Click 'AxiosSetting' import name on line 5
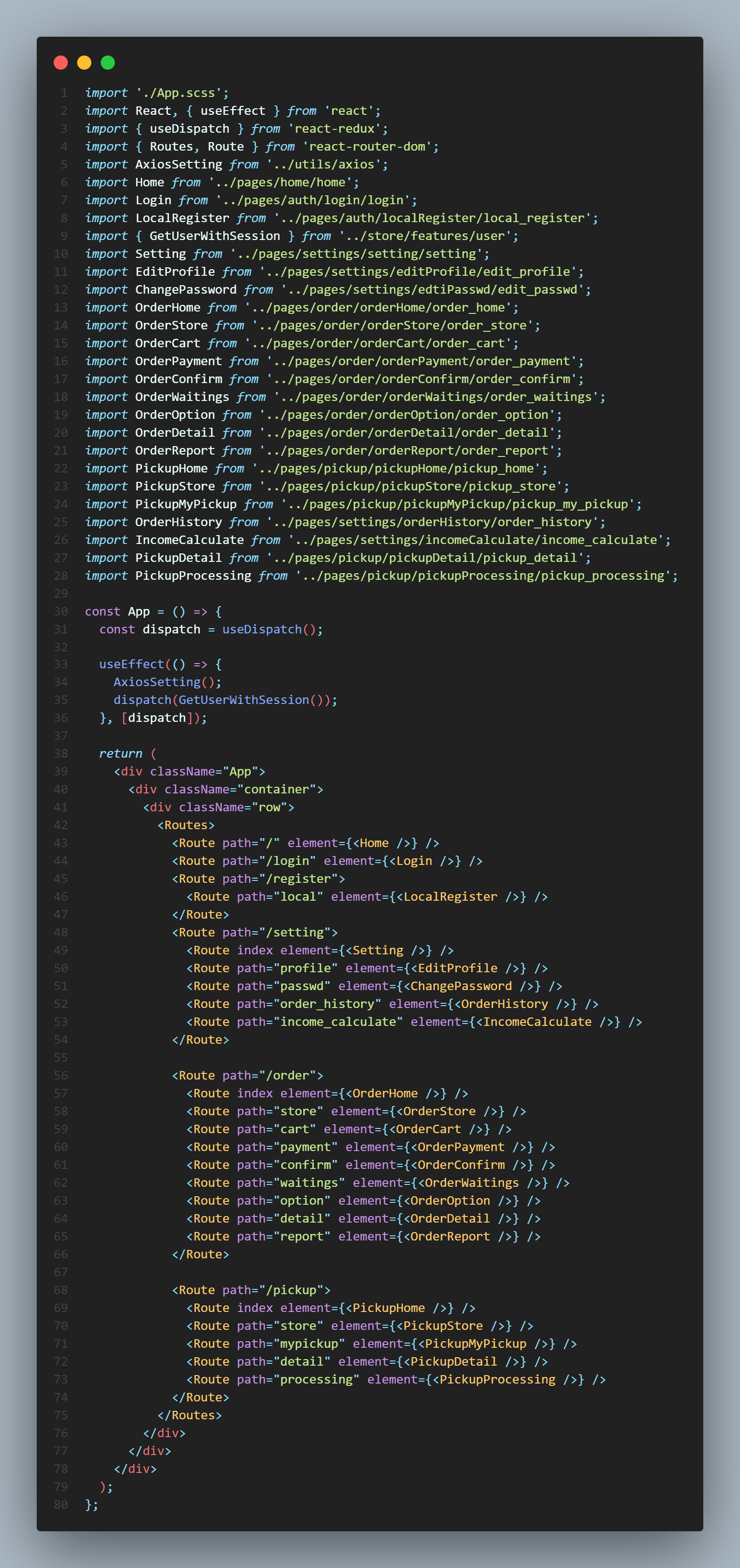 179,164
